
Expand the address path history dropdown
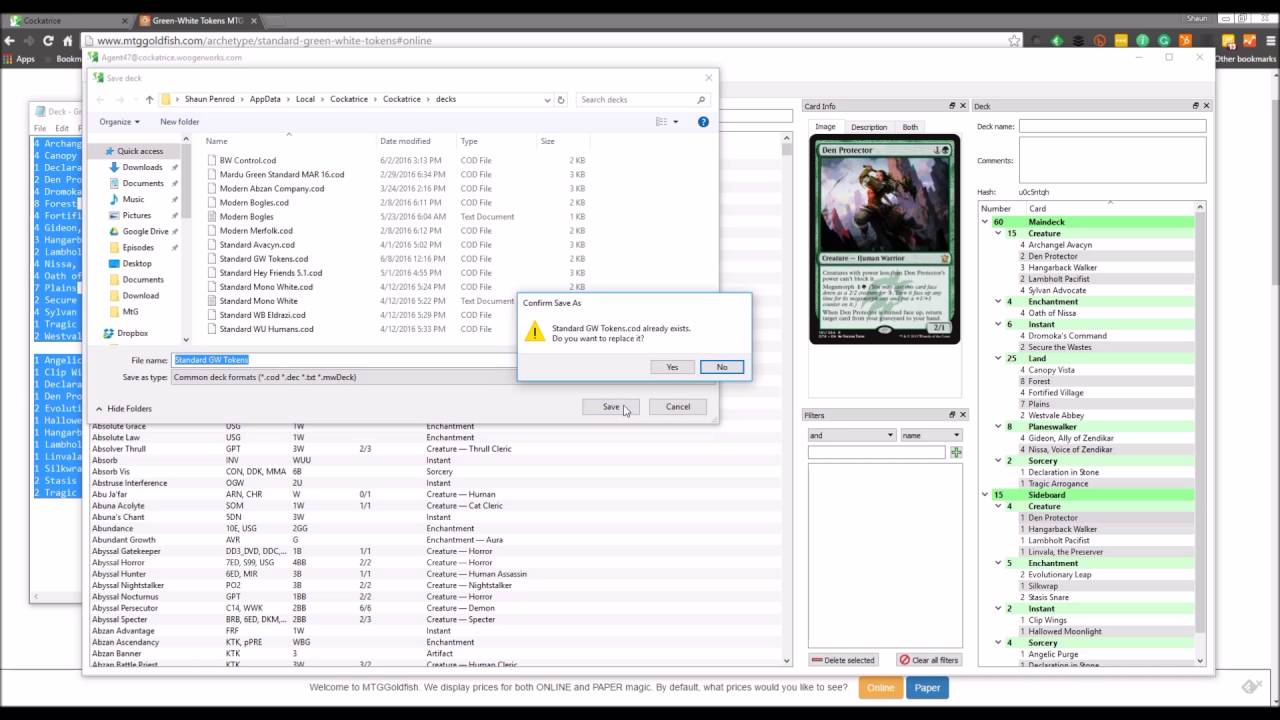pyautogui.click(x=547, y=100)
